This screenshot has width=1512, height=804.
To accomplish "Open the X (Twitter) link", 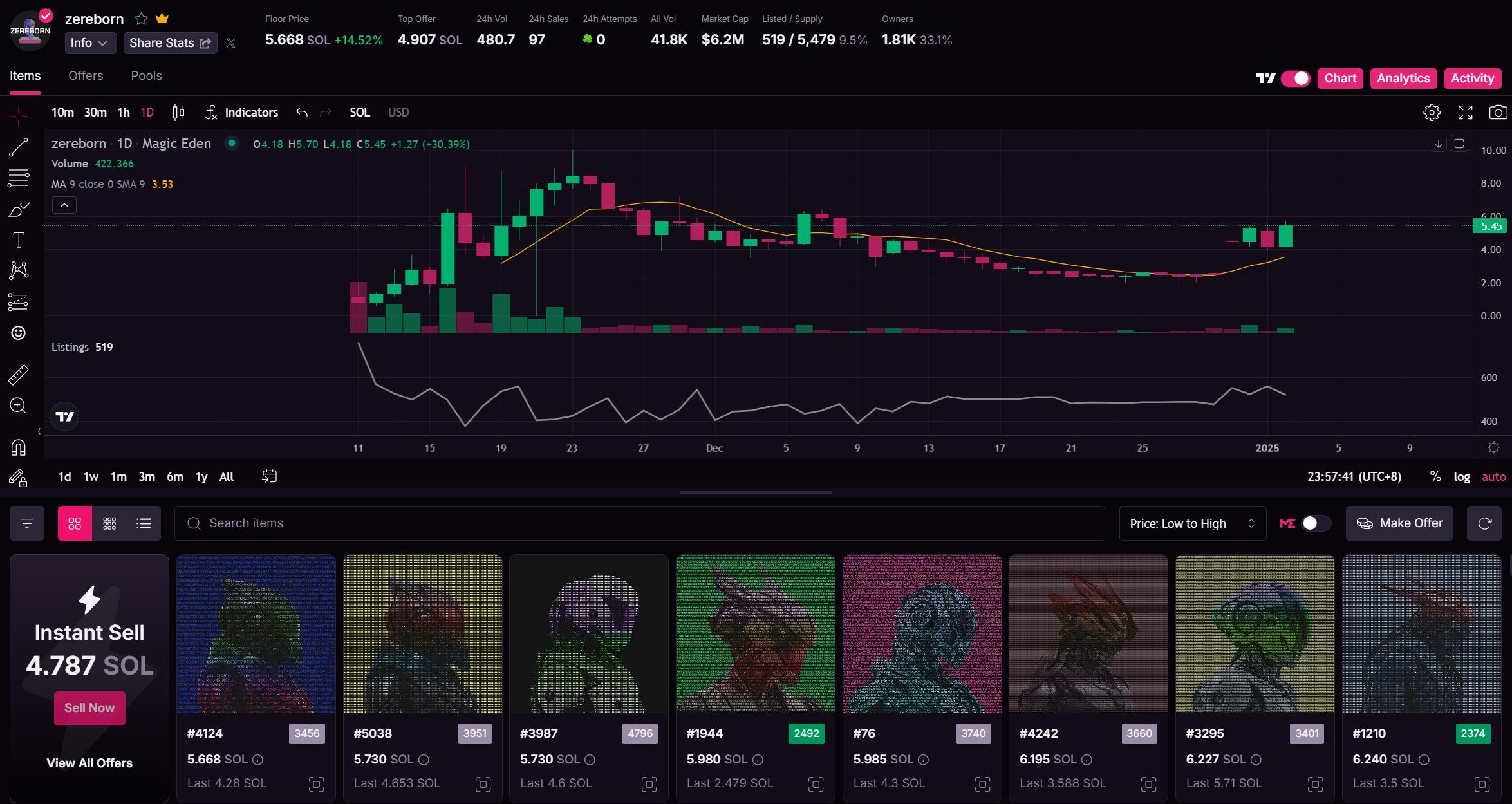I will 231,43.
